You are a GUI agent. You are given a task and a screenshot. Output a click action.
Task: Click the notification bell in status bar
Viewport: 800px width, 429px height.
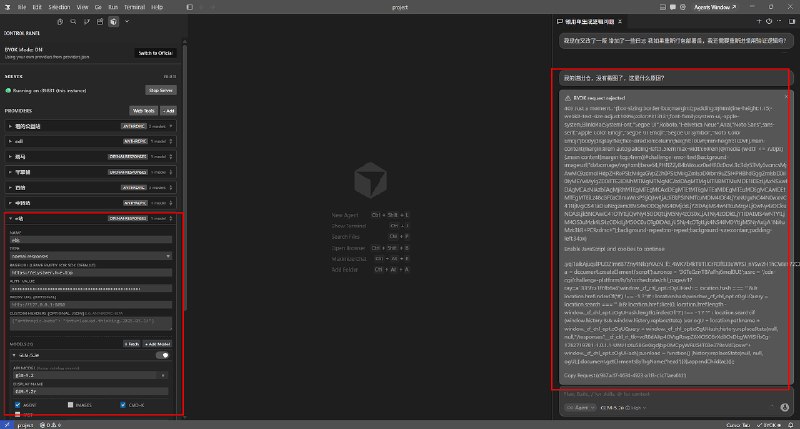[x=791, y=425]
